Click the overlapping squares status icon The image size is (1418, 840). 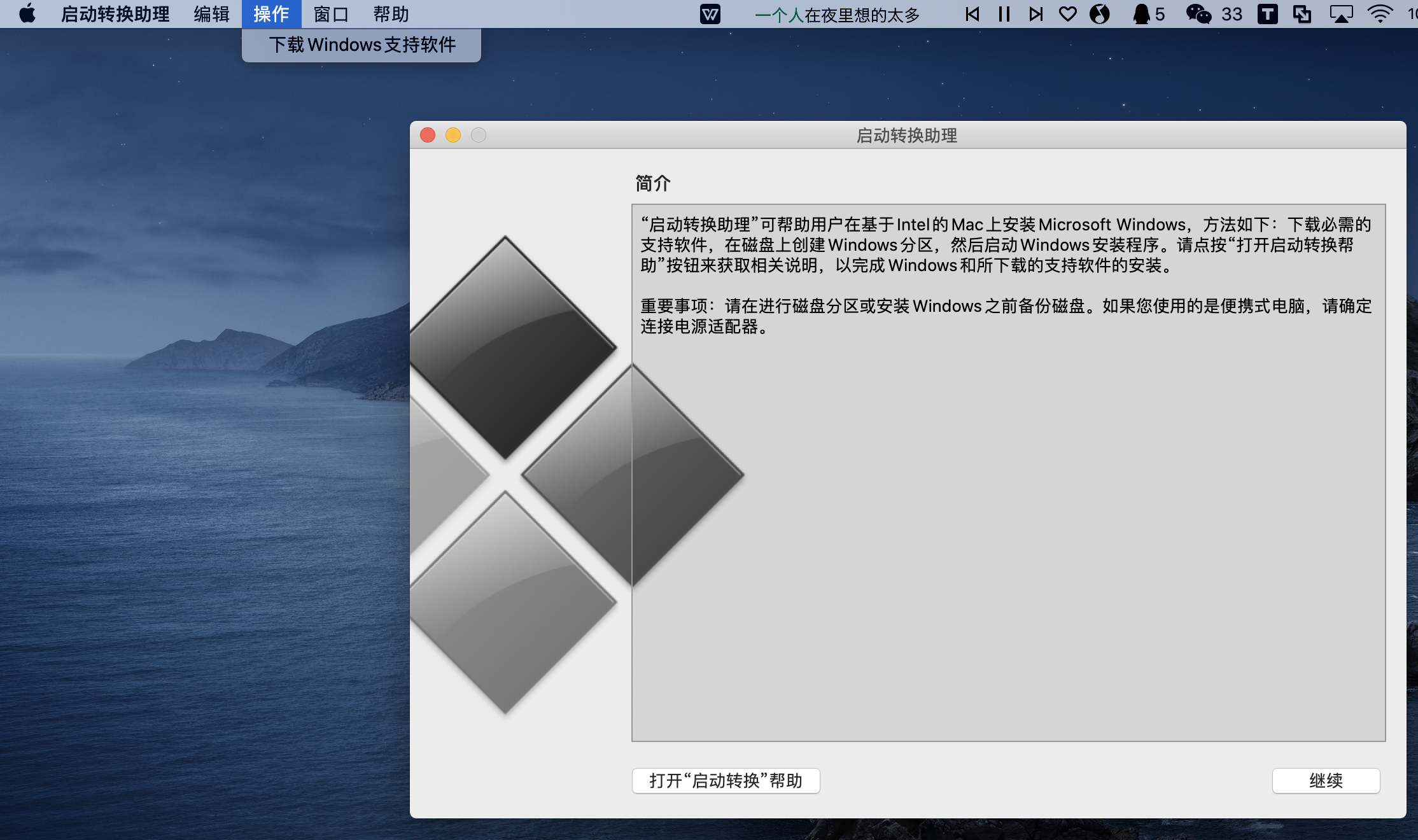(x=1302, y=14)
